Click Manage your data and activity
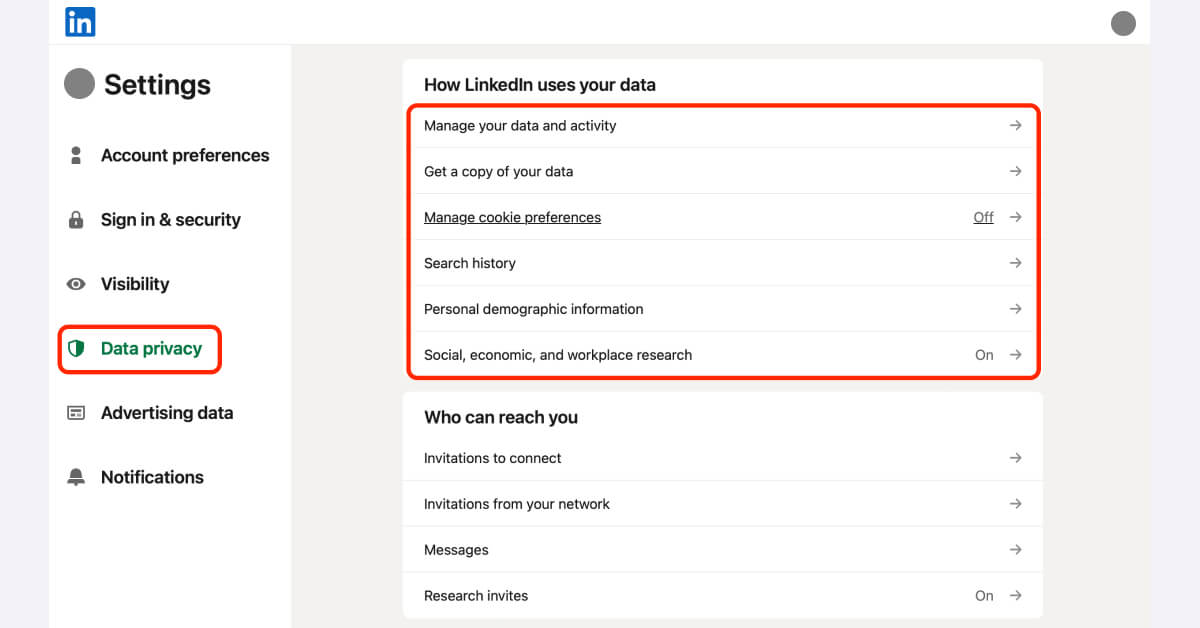This screenshot has width=1200, height=628. [520, 125]
